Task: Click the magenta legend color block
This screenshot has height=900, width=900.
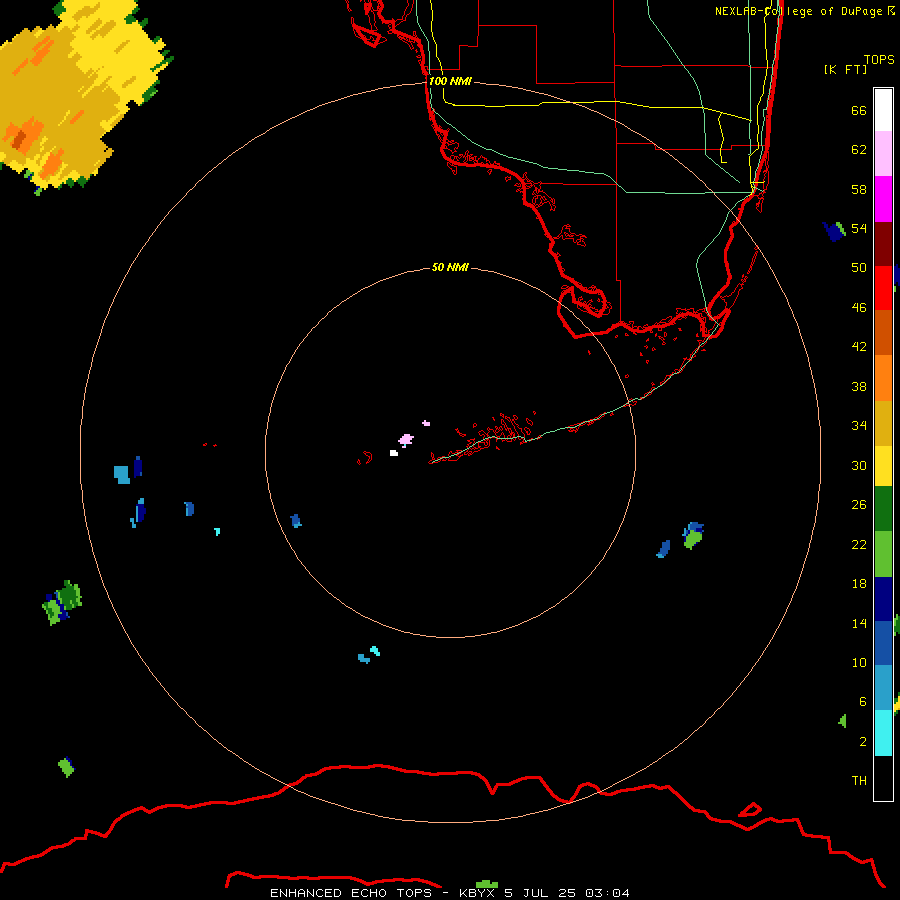Action: pyautogui.click(x=883, y=199)
